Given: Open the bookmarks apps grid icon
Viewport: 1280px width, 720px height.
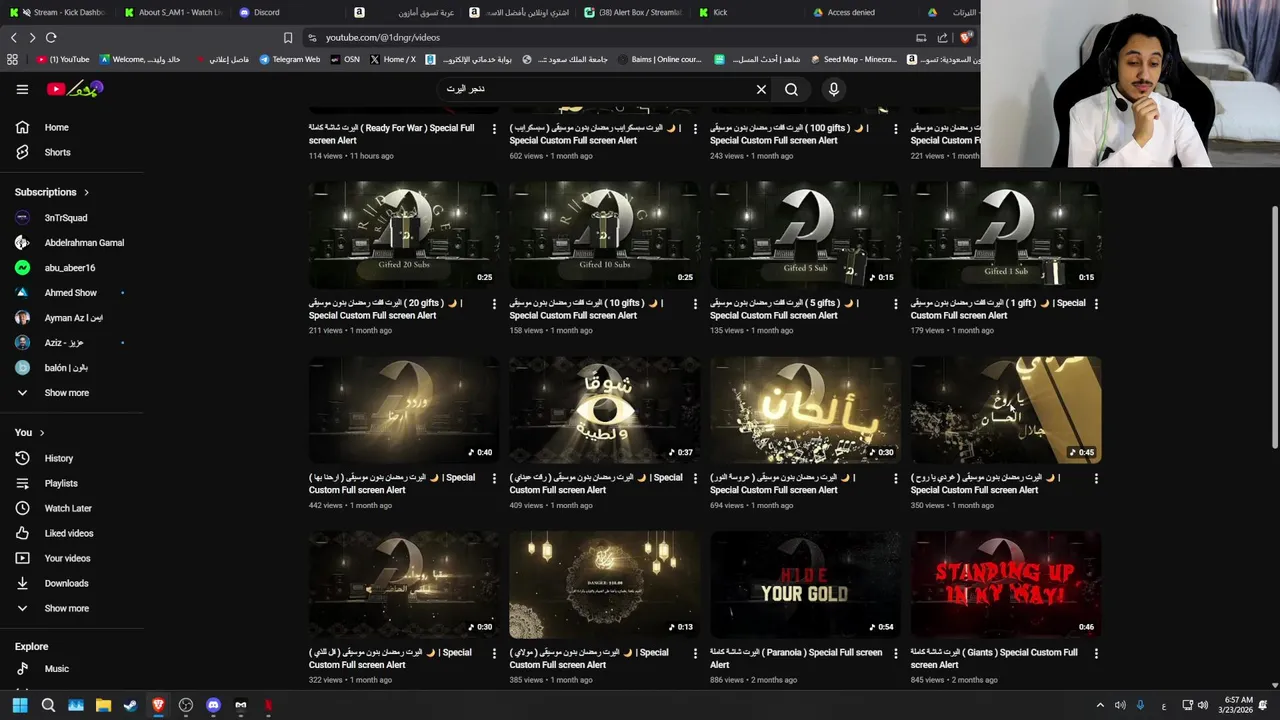Looking at the screenshot, I should point(12,59).
